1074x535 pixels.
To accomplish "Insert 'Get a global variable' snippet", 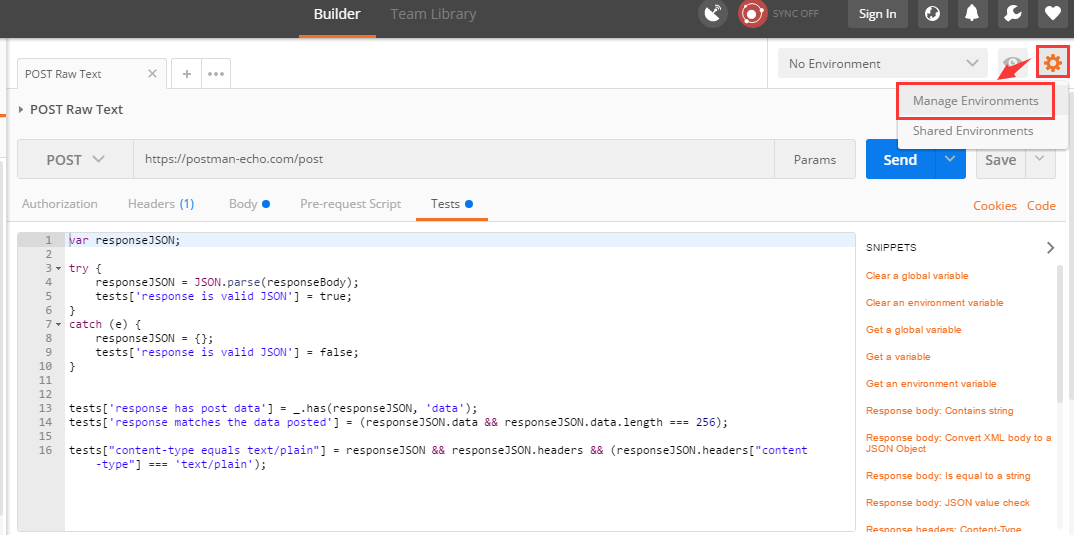I will (x=914, y=330).
